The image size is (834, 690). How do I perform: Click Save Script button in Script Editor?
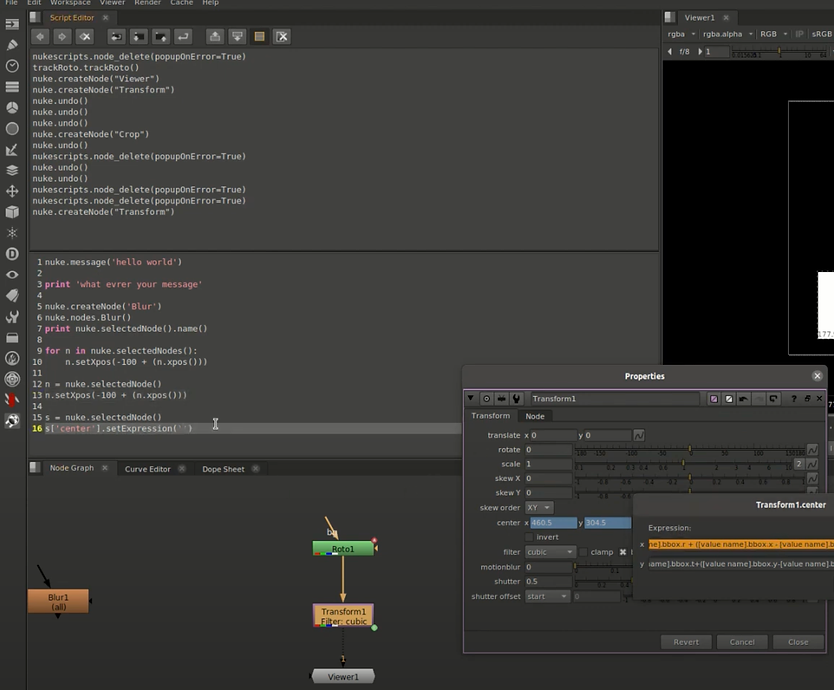click(x=161, y=36)
